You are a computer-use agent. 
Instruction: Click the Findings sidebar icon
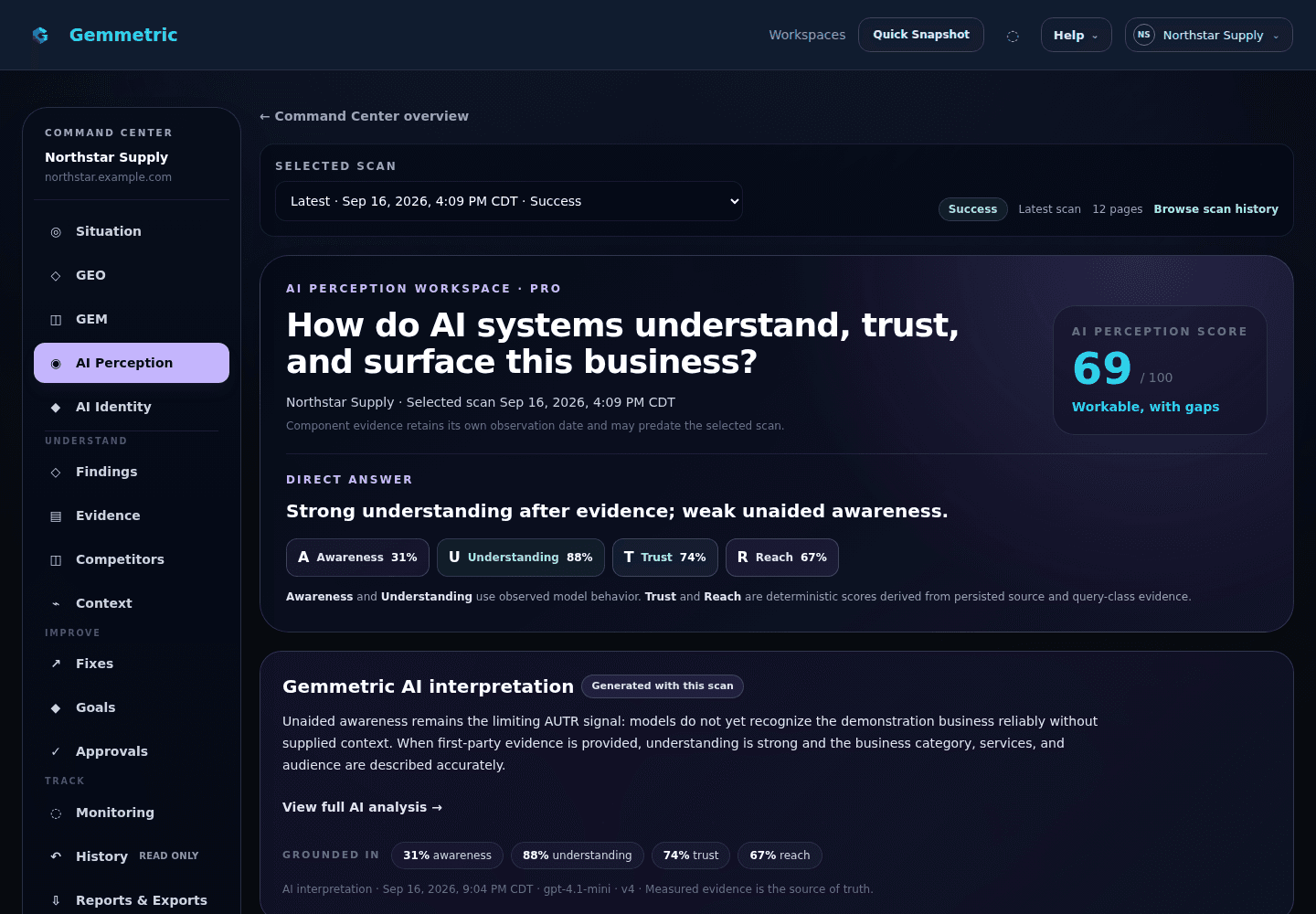(x=56, y=473)
